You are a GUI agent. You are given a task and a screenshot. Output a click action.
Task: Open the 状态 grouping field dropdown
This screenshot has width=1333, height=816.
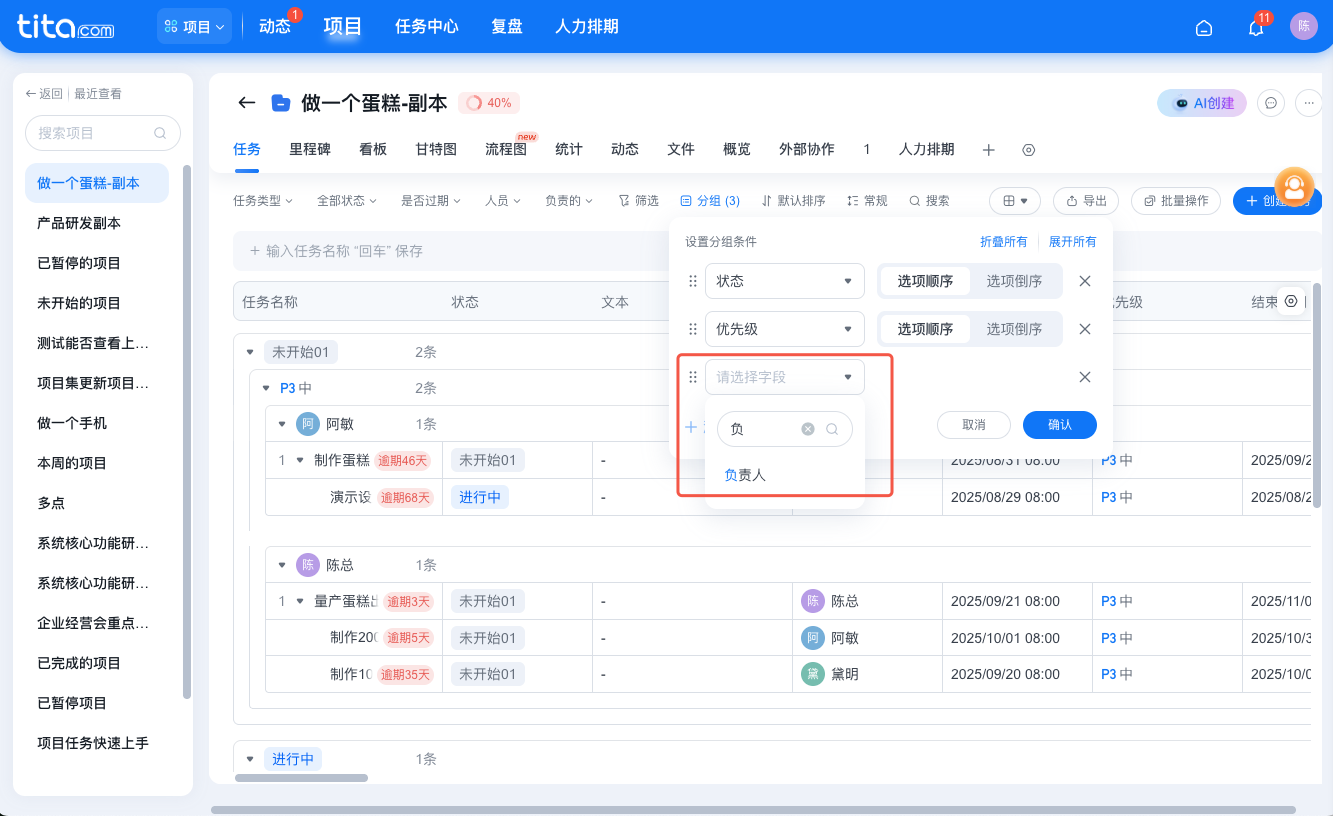pos(785,281)
